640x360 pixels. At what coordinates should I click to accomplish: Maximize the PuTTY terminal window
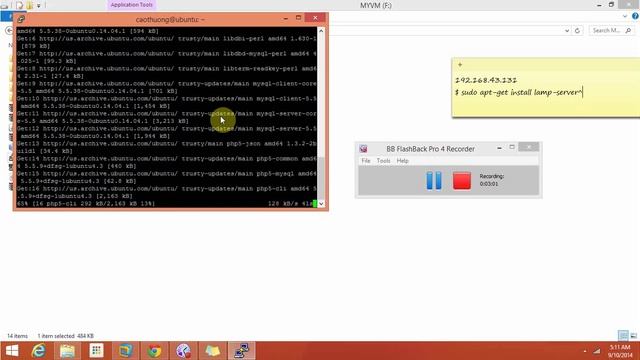[298, 18]
